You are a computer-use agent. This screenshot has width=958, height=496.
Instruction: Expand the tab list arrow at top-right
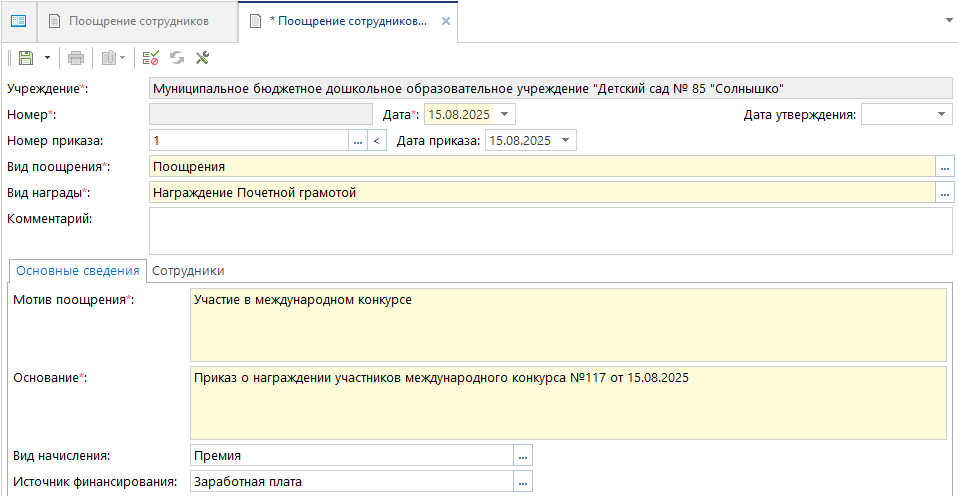pos(946,20)
